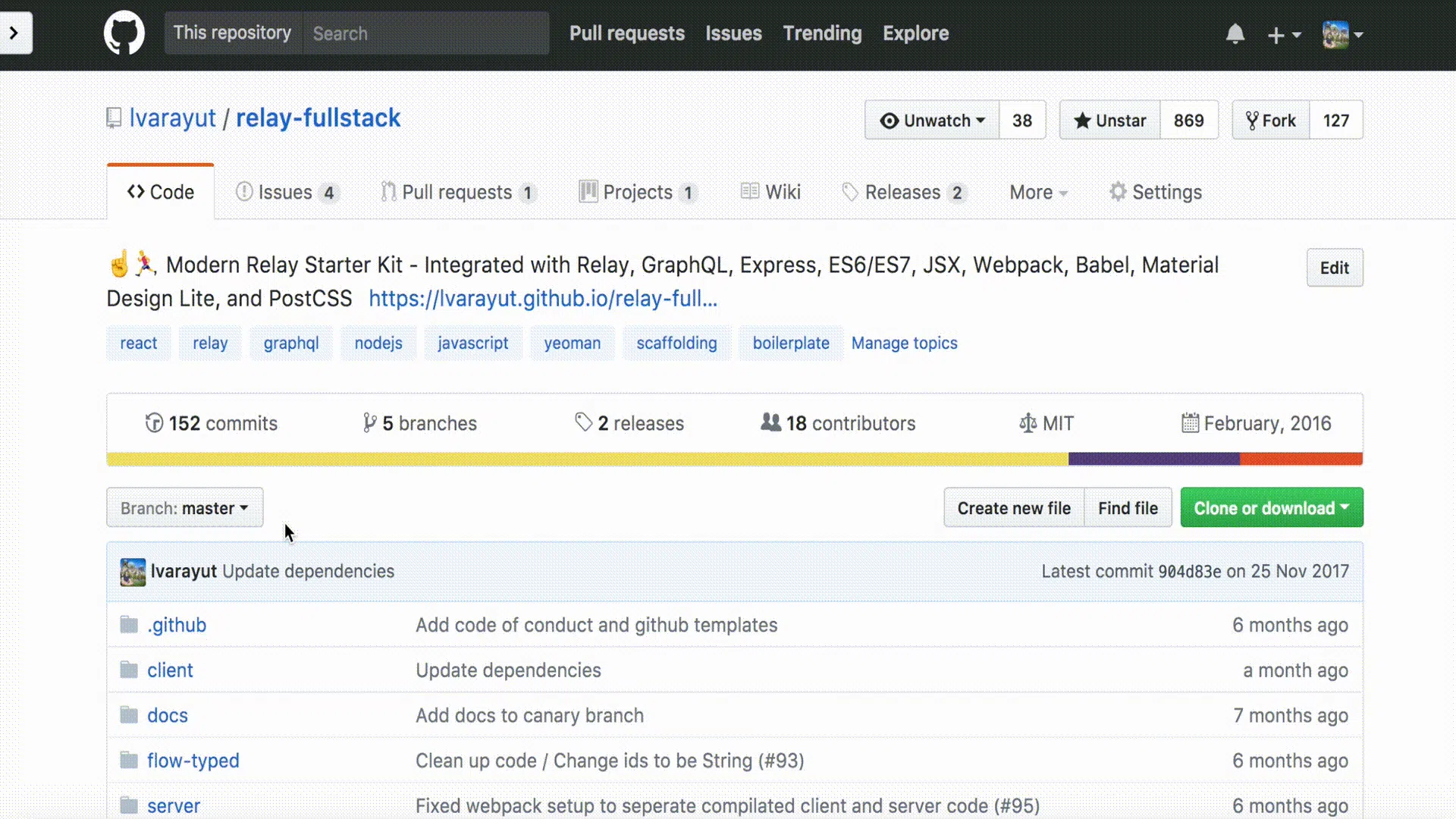The height and width of the screenshot is (819, 1456).
Task: View the 2 releases
Action: click(629, 423)
